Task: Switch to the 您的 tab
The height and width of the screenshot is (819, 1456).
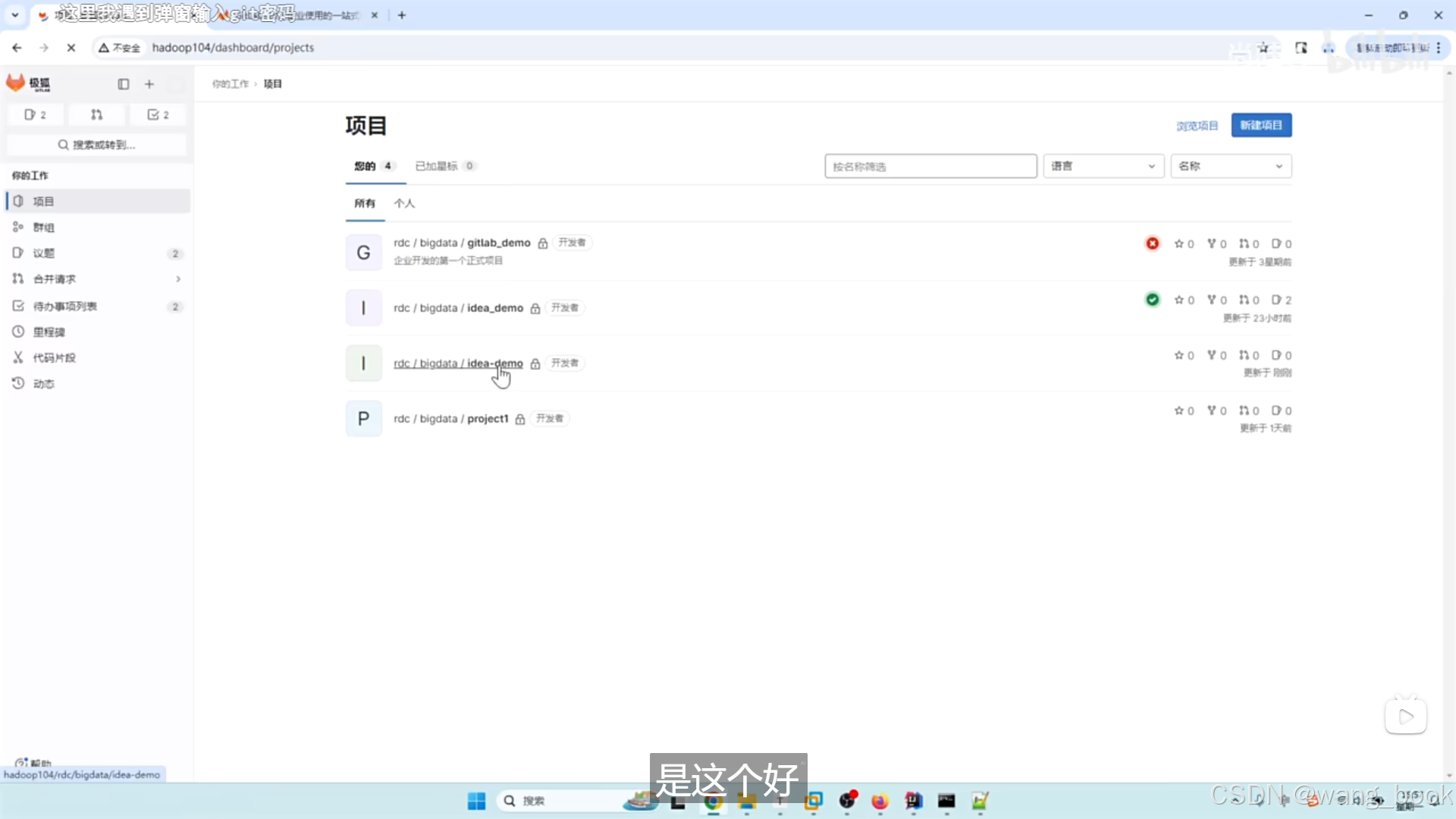Action: [x=374, y=166]
